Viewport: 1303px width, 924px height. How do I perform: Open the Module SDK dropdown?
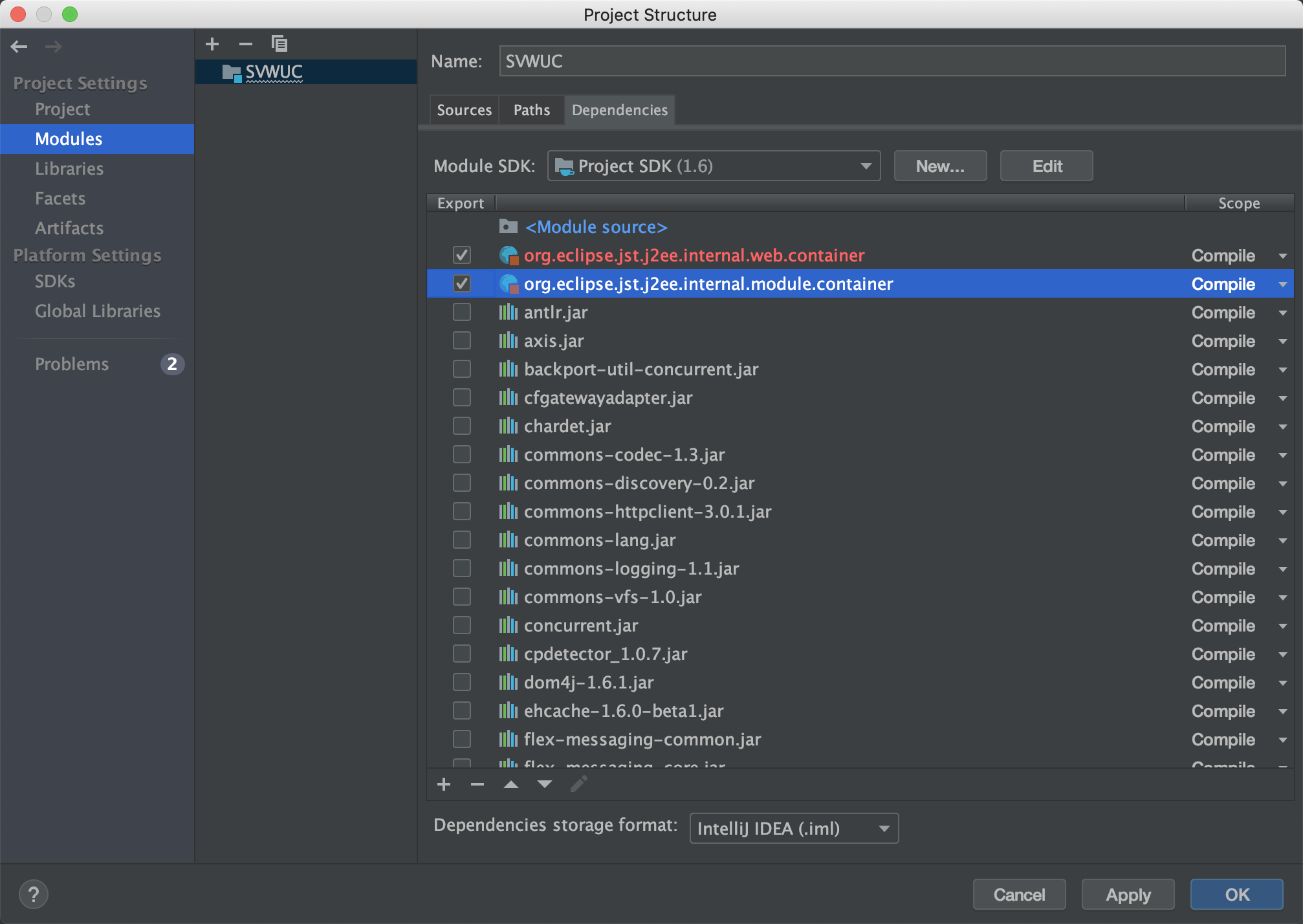tap(714, 166)
